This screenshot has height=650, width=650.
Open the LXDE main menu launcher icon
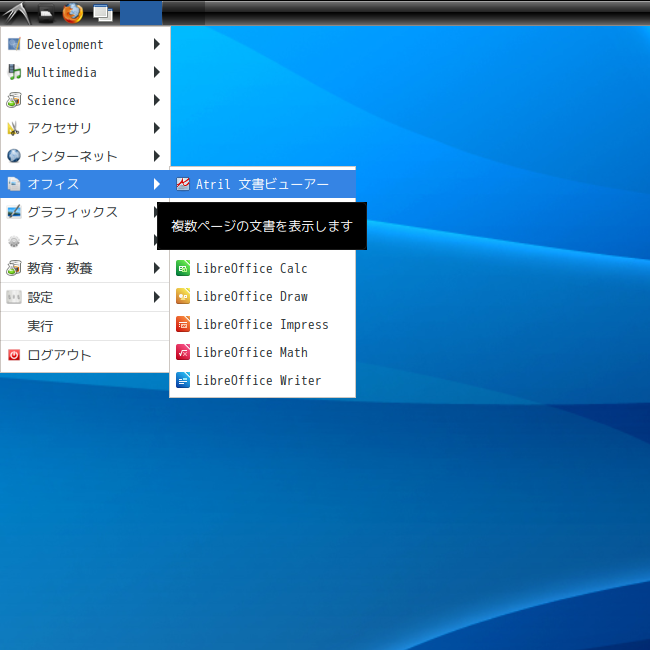[17, 13]
